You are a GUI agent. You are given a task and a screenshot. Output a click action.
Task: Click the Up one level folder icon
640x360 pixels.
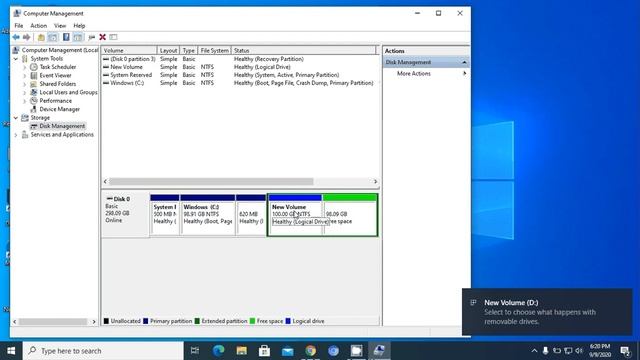[x=41, y=37]
